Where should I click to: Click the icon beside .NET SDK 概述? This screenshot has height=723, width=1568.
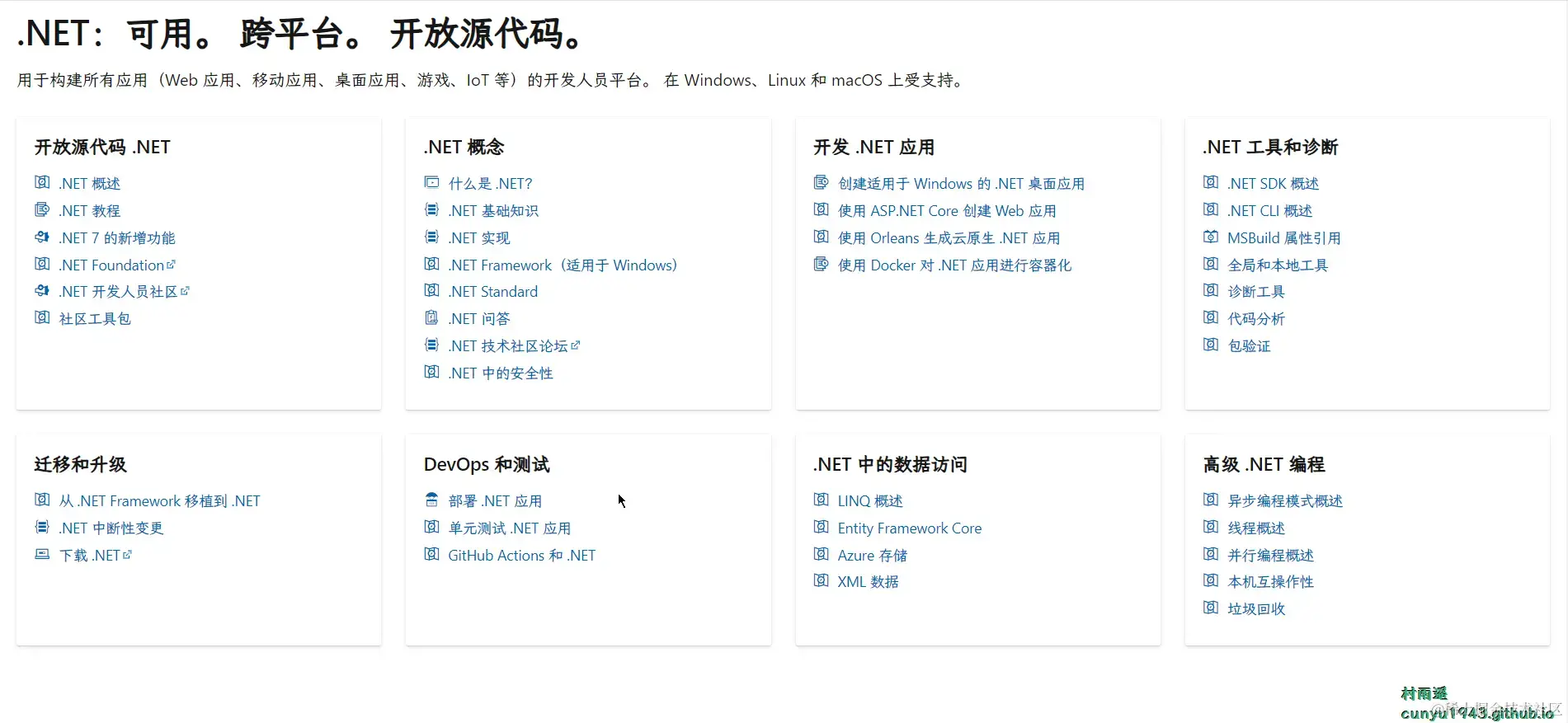[x=1211, y=182]
